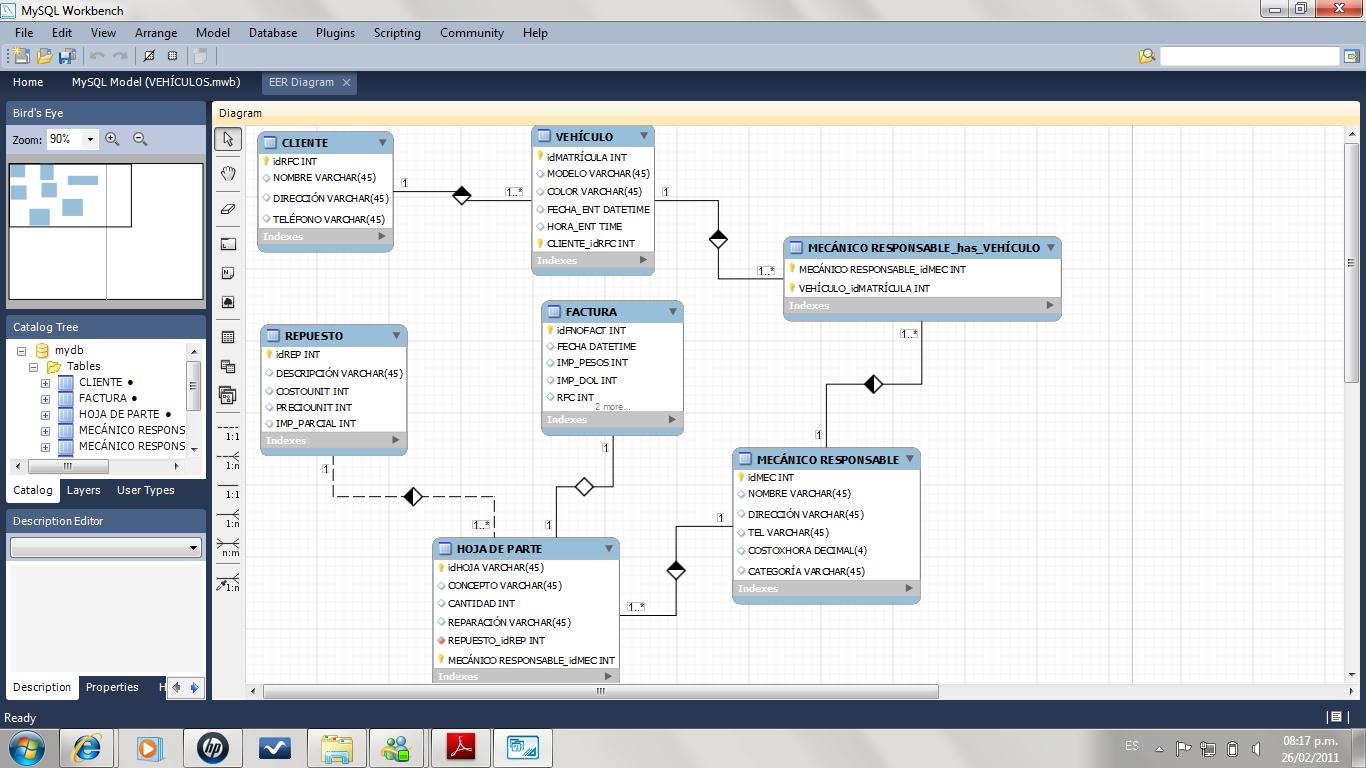Collapse the MECÁNICO RESPONSABLE_has_VEHÍCULO table
The width and height of the screenshot is (1366, 768).
click(1050, 247)
